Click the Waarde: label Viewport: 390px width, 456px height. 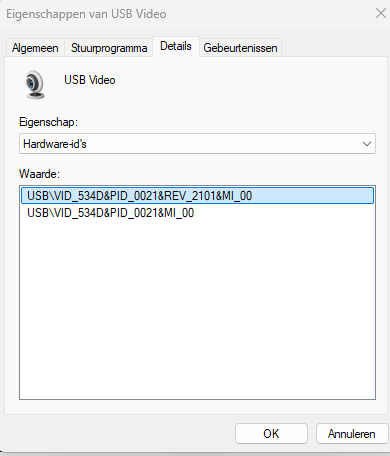coord(39,174)
